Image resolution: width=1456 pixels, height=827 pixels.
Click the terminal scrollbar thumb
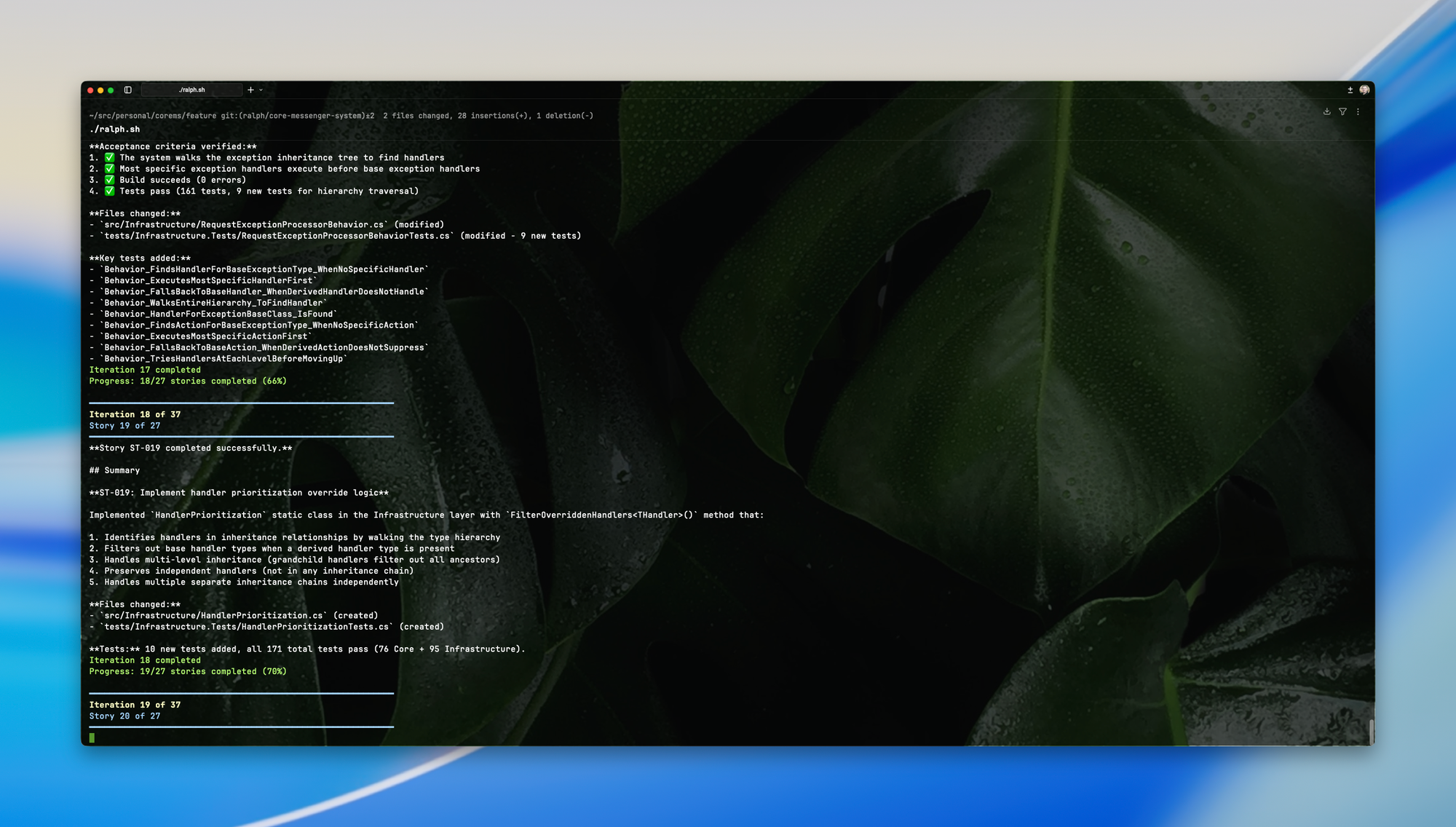tap(1371, 731)
